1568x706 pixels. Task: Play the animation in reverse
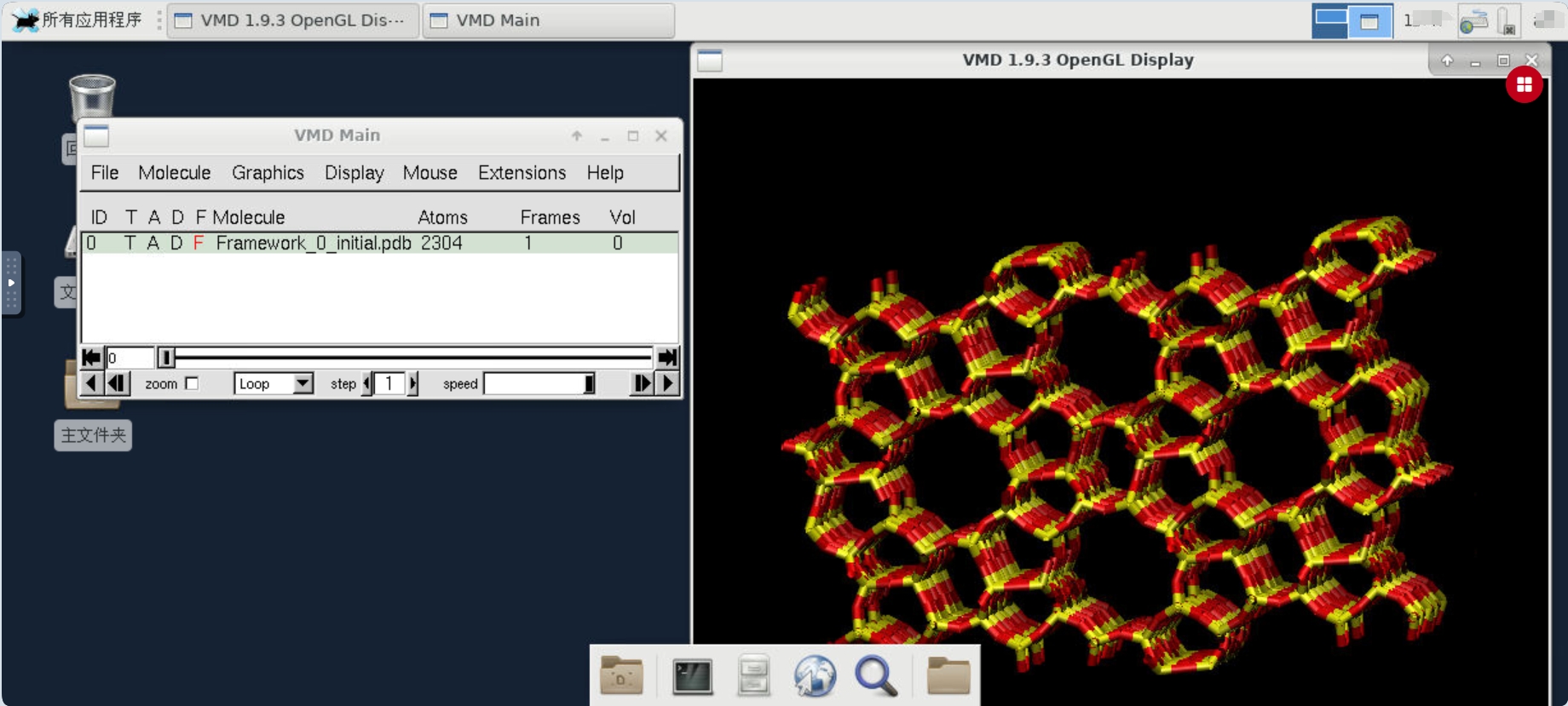tap(91, 384)
